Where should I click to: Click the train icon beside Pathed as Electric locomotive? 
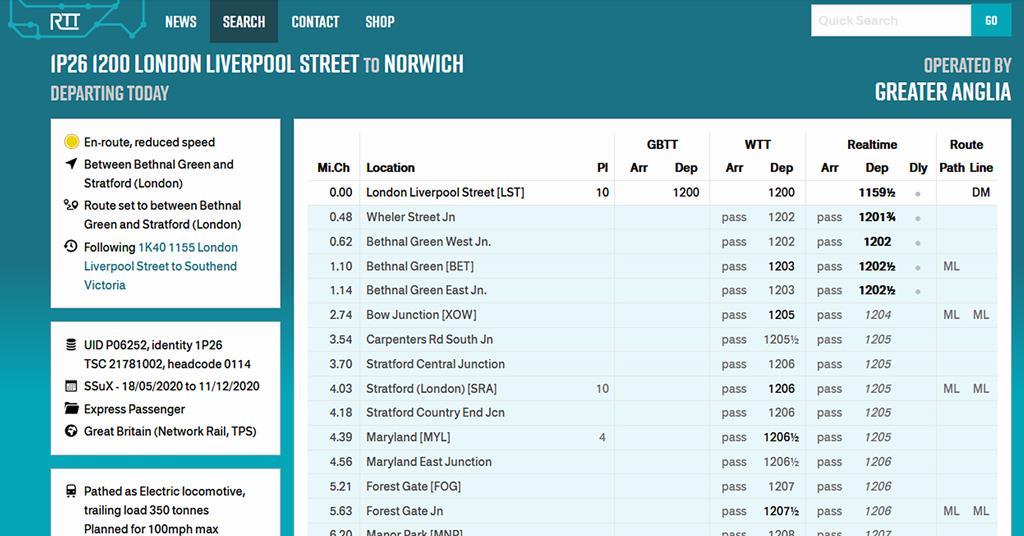(x=71, y=491)
